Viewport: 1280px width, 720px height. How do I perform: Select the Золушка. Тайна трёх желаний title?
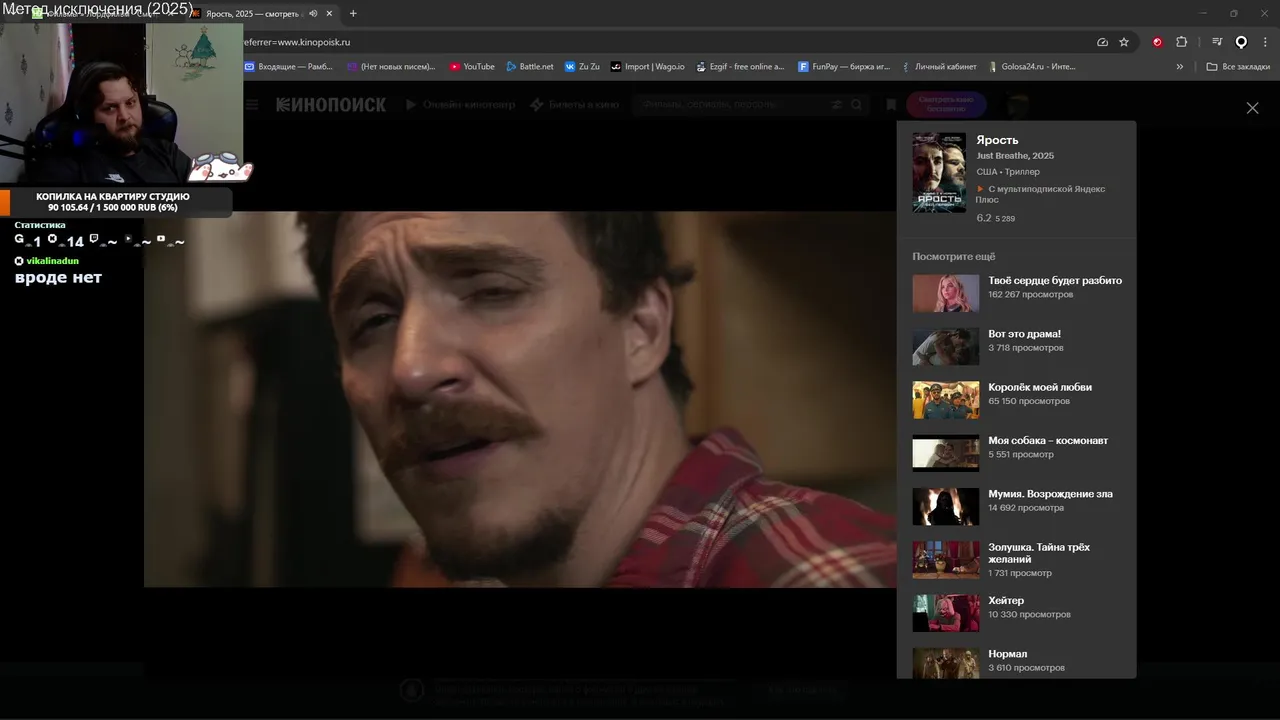pos(1039,553)
